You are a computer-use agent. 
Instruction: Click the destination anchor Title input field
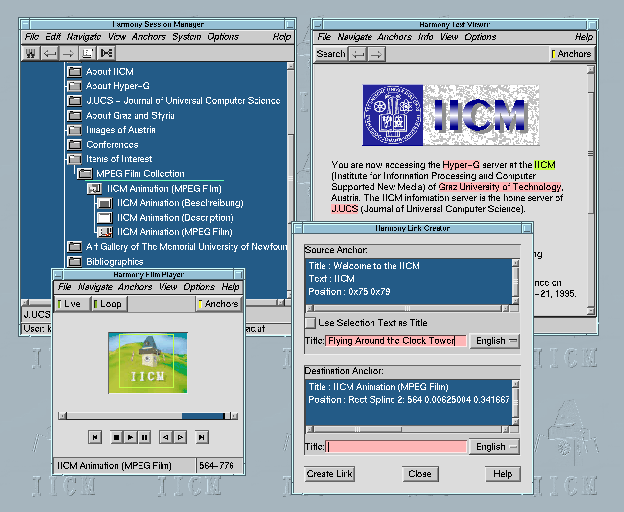coord(397,447)
